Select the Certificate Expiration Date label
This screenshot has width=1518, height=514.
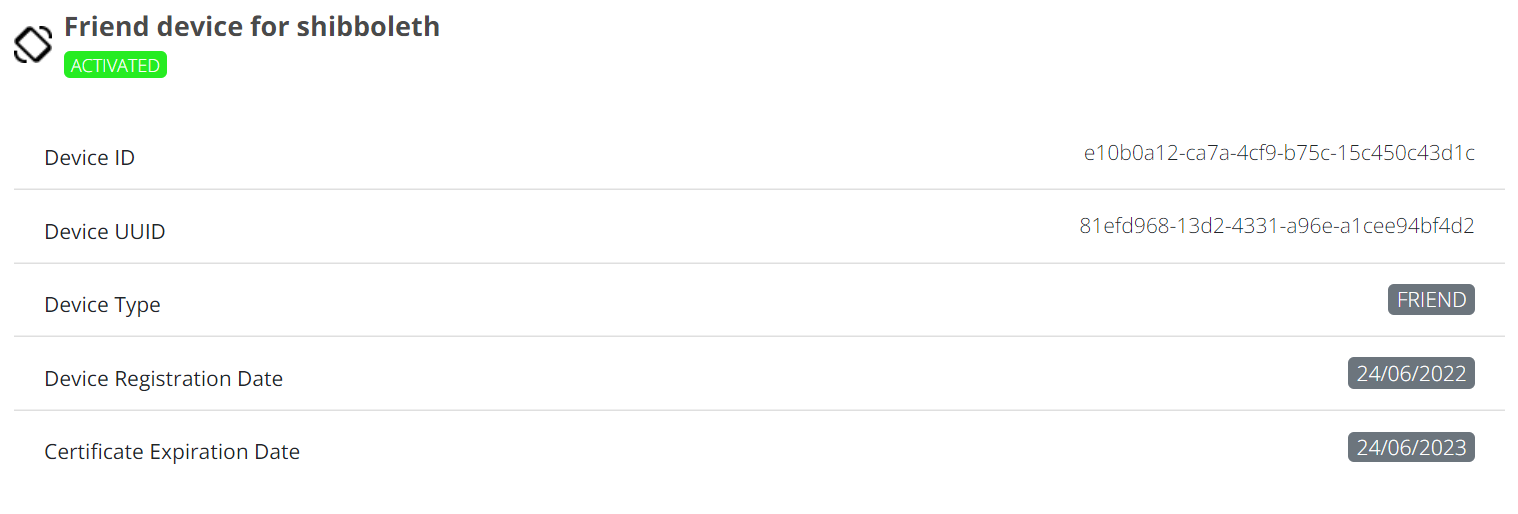[x=172, y=452]
